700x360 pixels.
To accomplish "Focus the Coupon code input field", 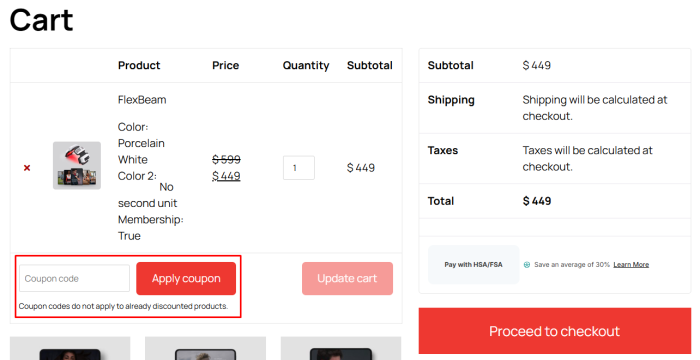I will [74, 278].
